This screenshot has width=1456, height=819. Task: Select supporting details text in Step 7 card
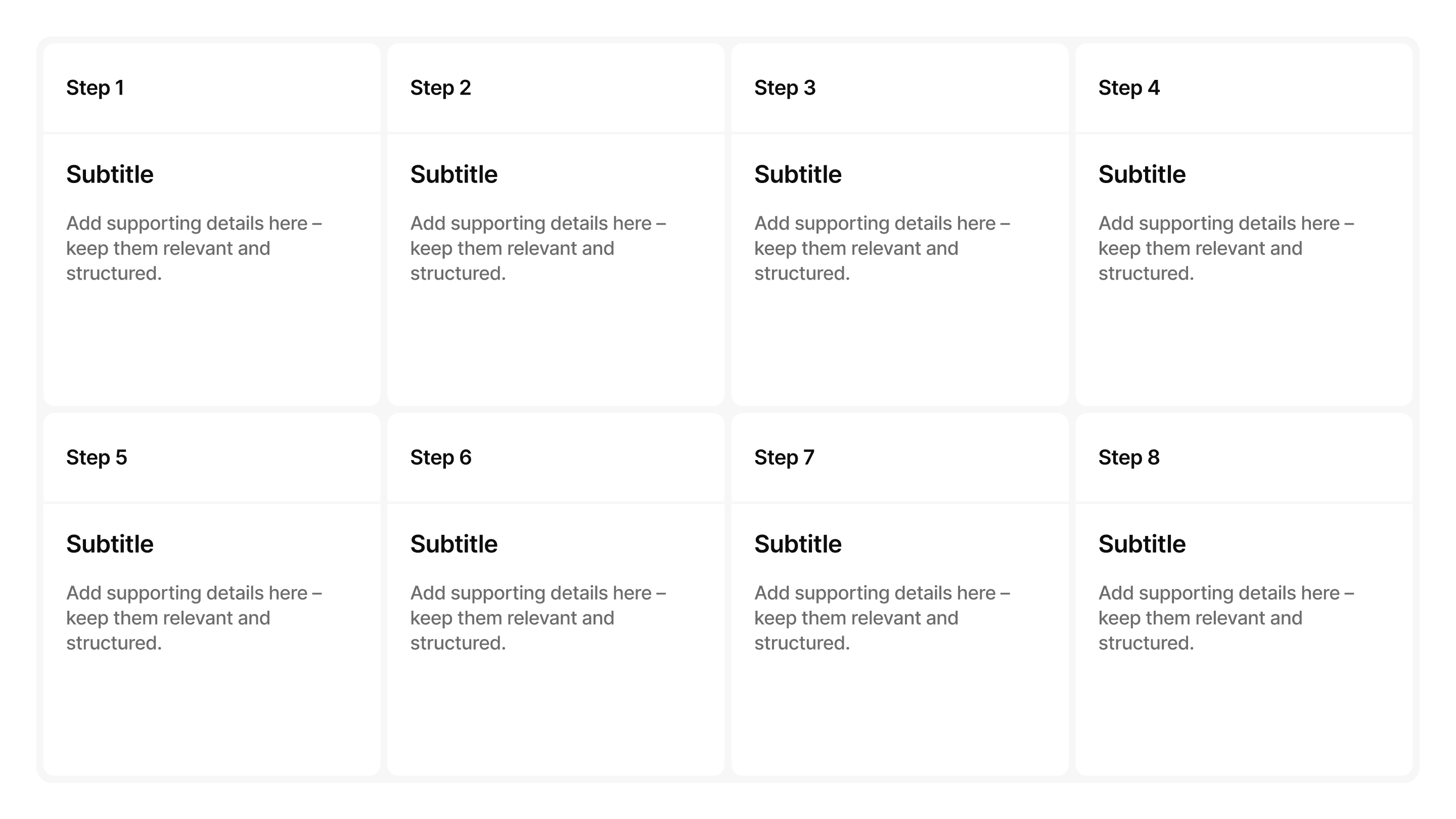tap(882, 618)
